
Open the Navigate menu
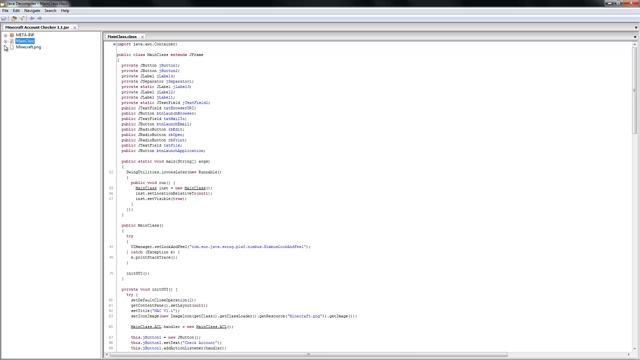[32, 11]
